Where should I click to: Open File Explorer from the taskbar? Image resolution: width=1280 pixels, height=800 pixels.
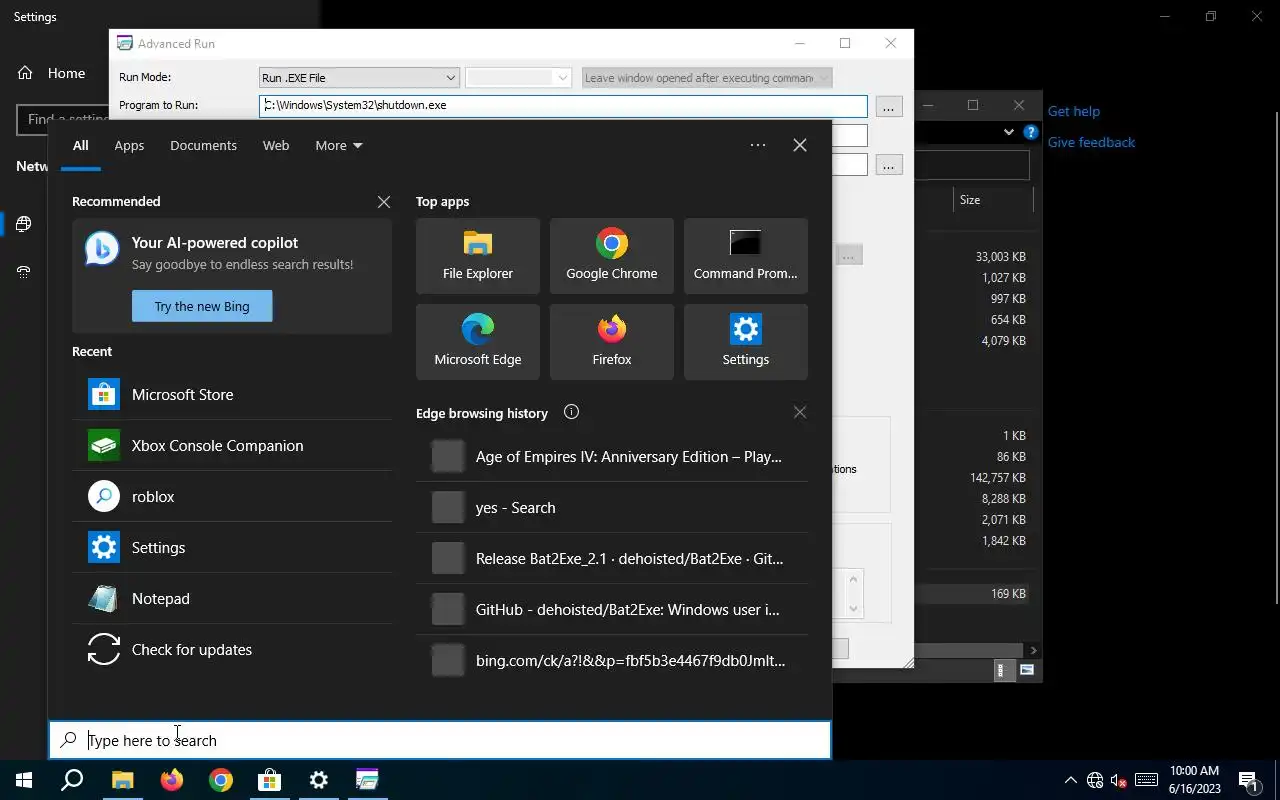point(122,780)
